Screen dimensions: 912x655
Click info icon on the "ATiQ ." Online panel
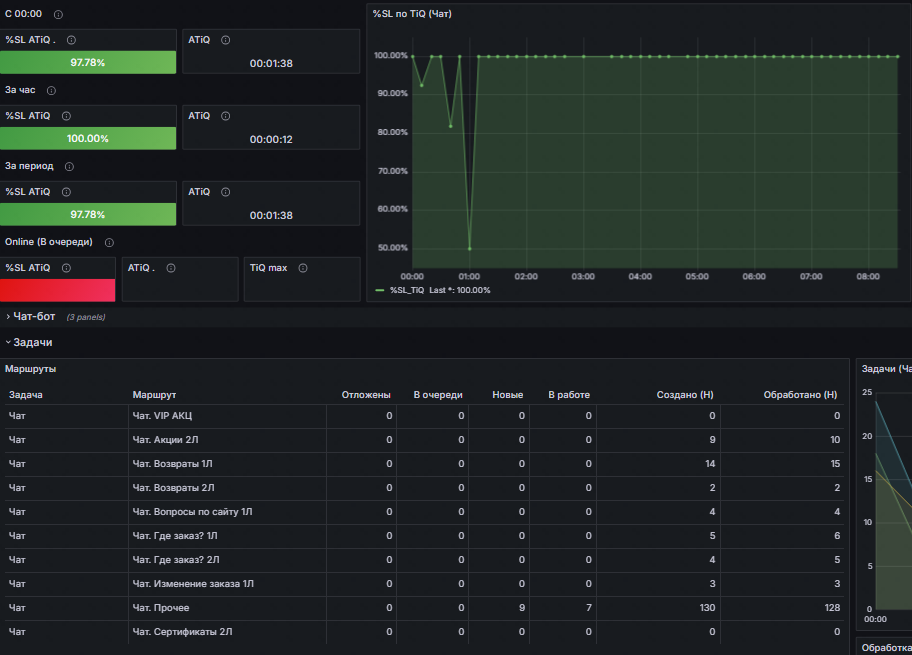click(170, 268)
